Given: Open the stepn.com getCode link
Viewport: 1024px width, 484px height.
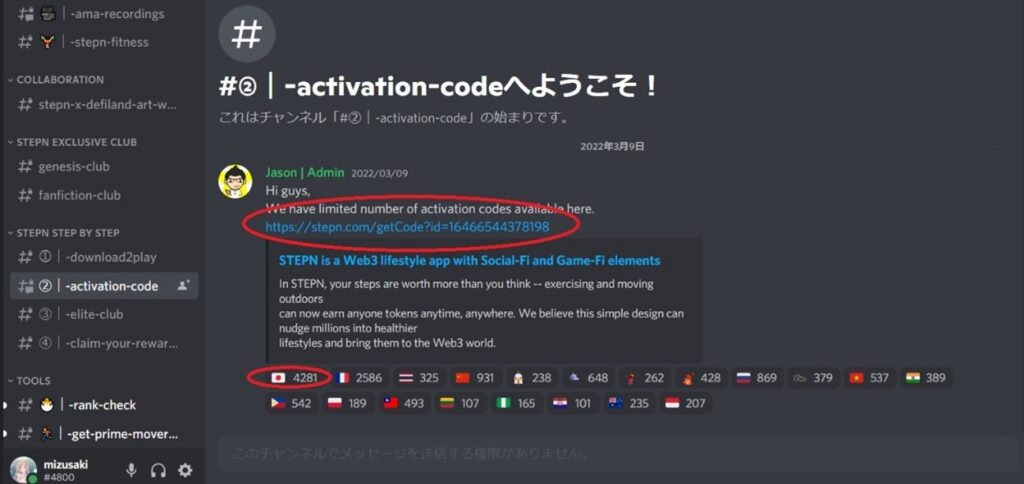Looking at the screenshot, I should click(x=407, y=227).
